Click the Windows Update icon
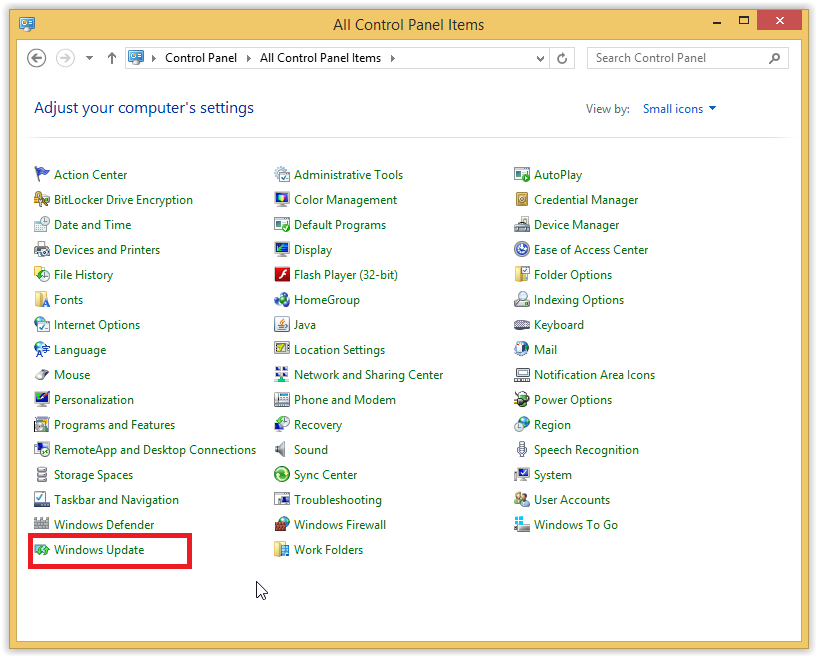The width and height of the screenshot is (817, 657). 42,550
